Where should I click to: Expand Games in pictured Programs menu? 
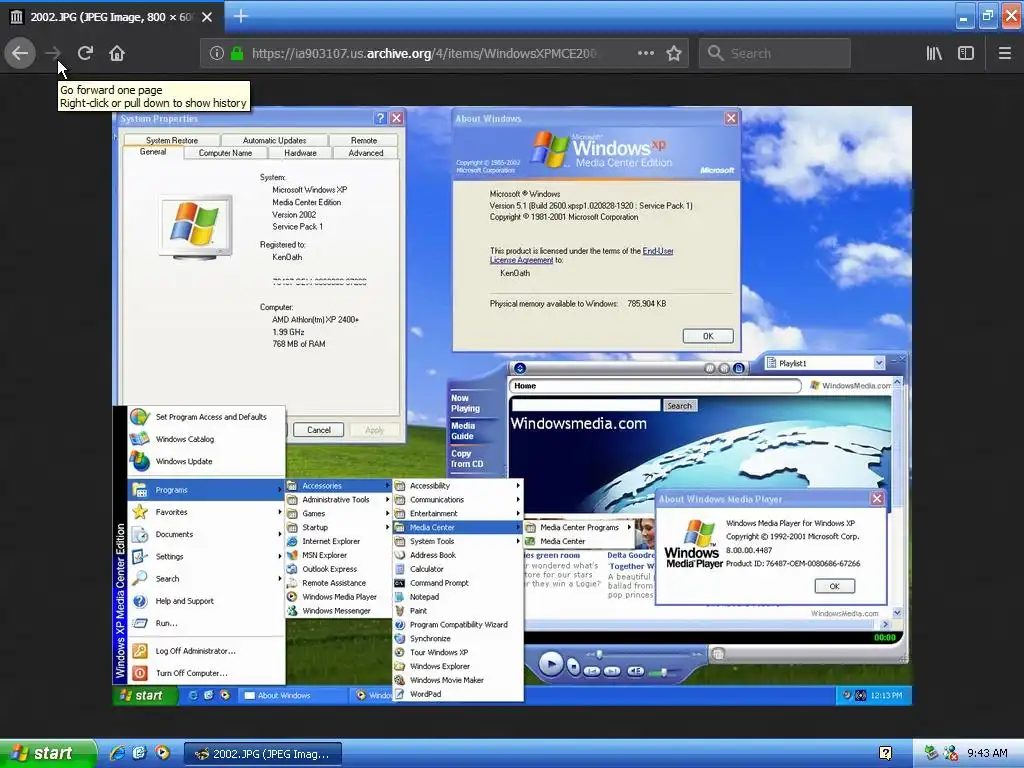coord(338,513)
